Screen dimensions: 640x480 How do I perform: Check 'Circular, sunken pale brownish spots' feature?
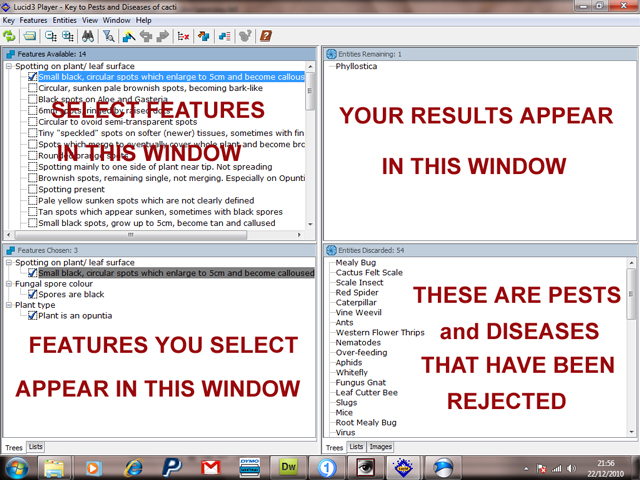tap(33, 88)
